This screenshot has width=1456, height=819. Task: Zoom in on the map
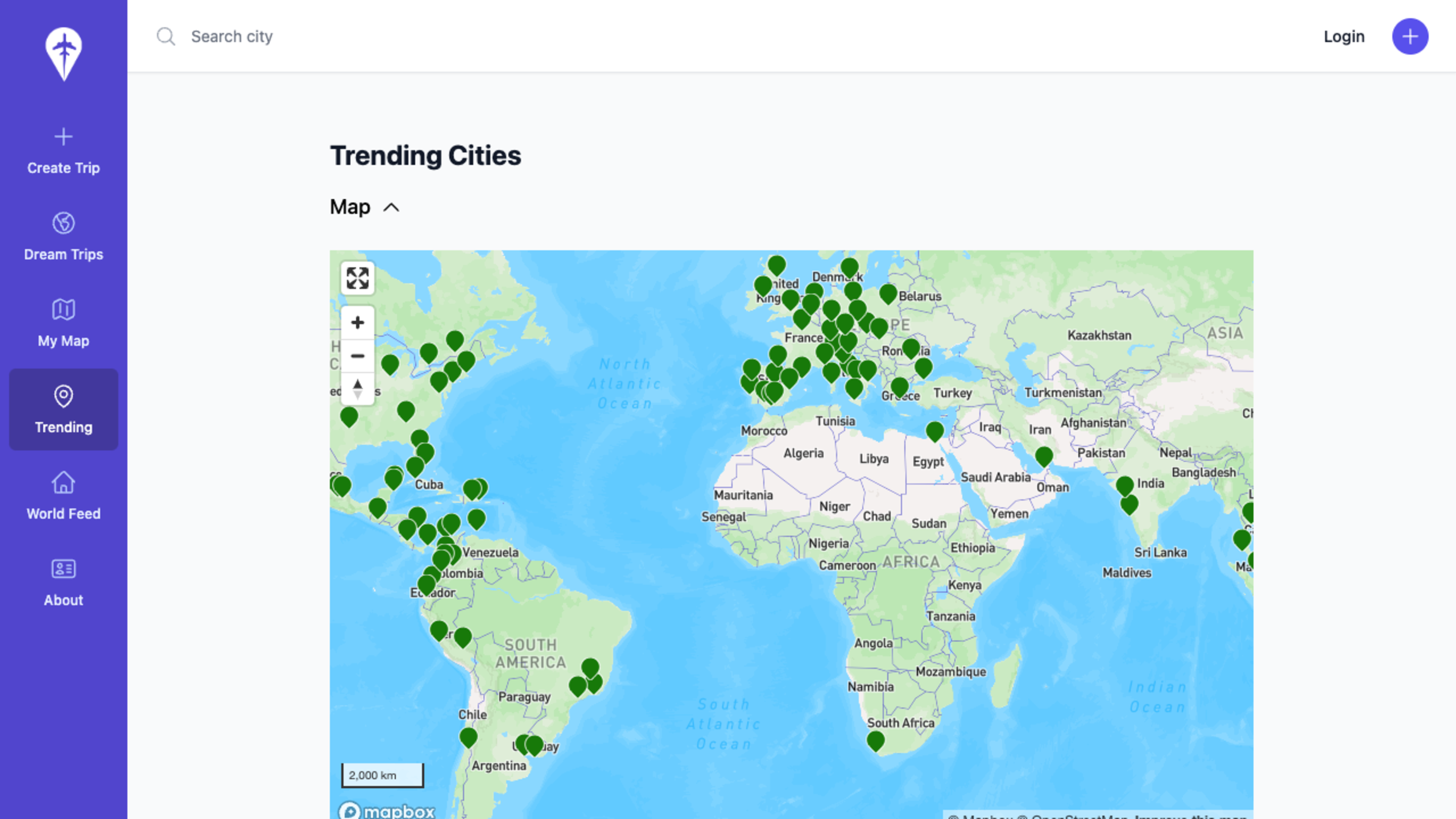pyautogui.click(x=357, y=323)
